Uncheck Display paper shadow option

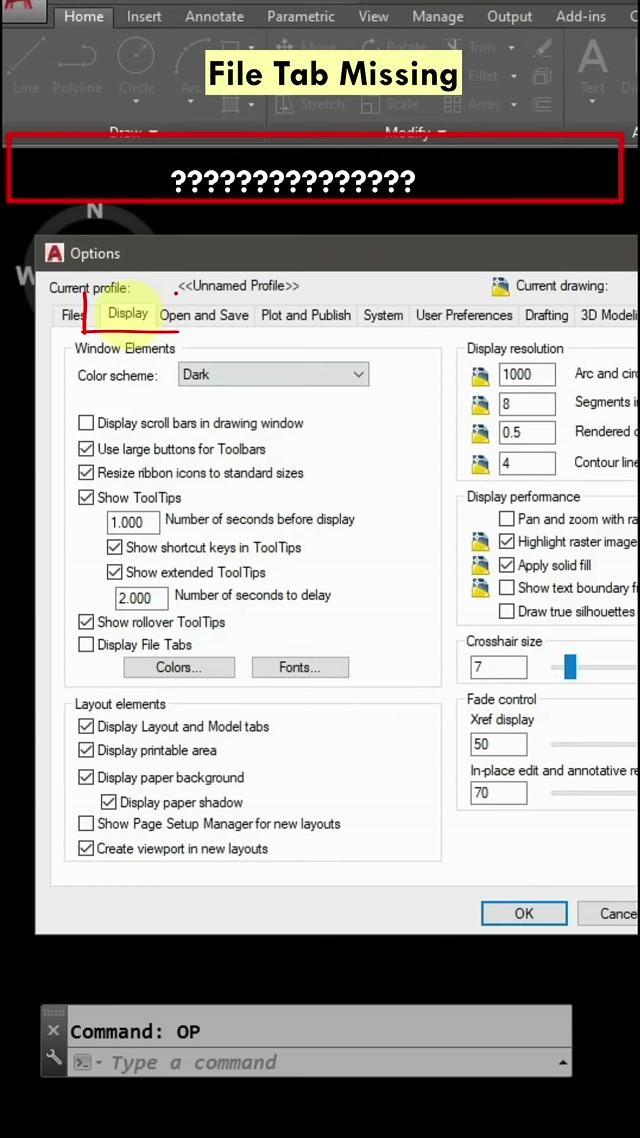click(109, 802)
